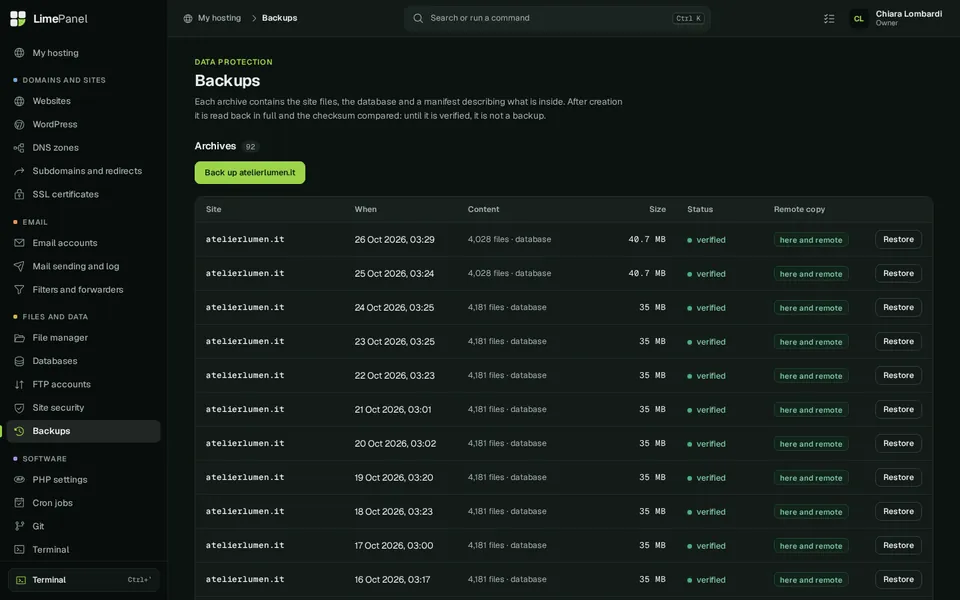Click the Ctrl K shortcut hint
Image resolution: width=960 pixels, height=600 pixels.
pos(688,18)
